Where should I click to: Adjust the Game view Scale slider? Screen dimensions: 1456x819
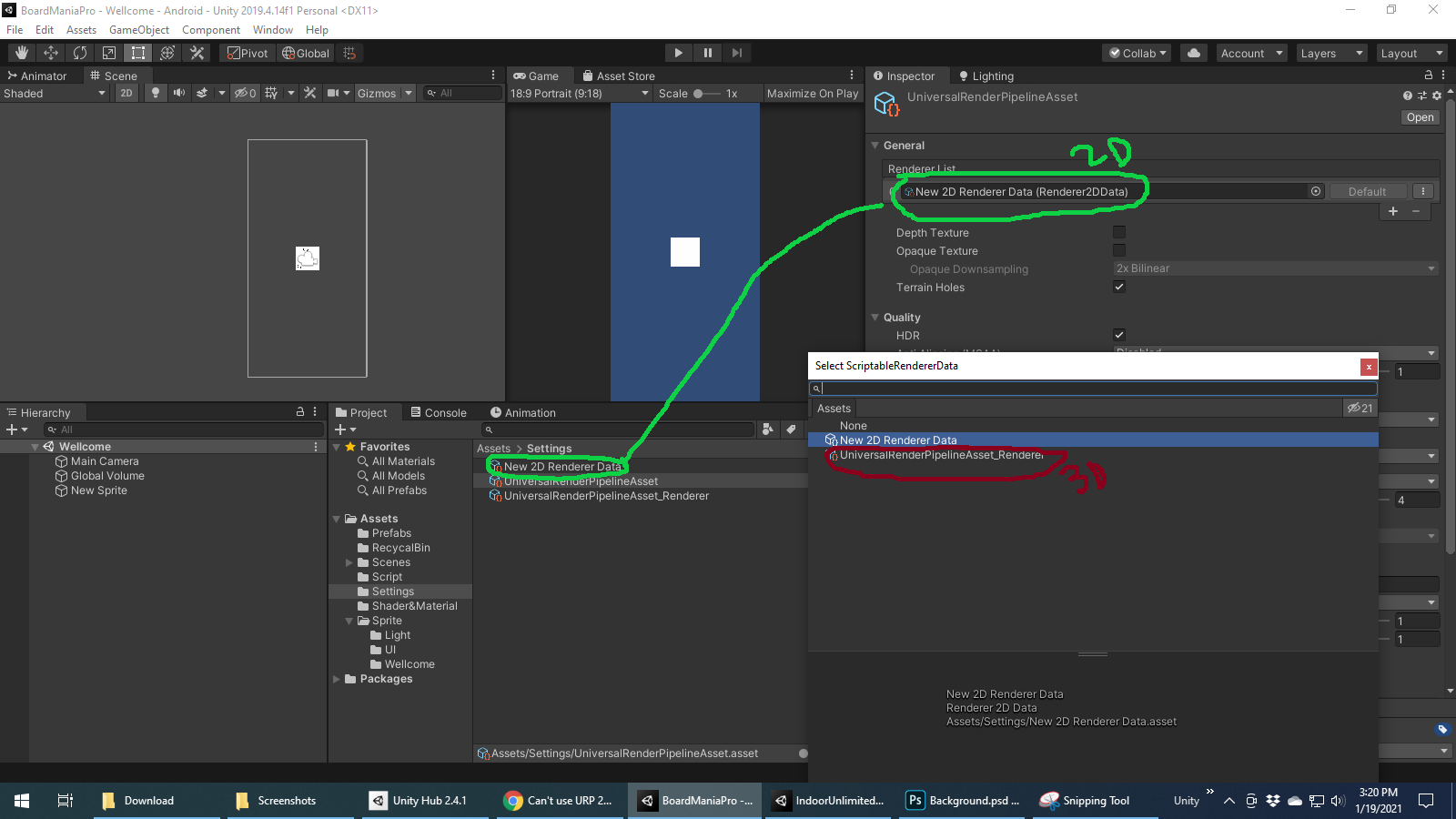[x=707, y=93]
